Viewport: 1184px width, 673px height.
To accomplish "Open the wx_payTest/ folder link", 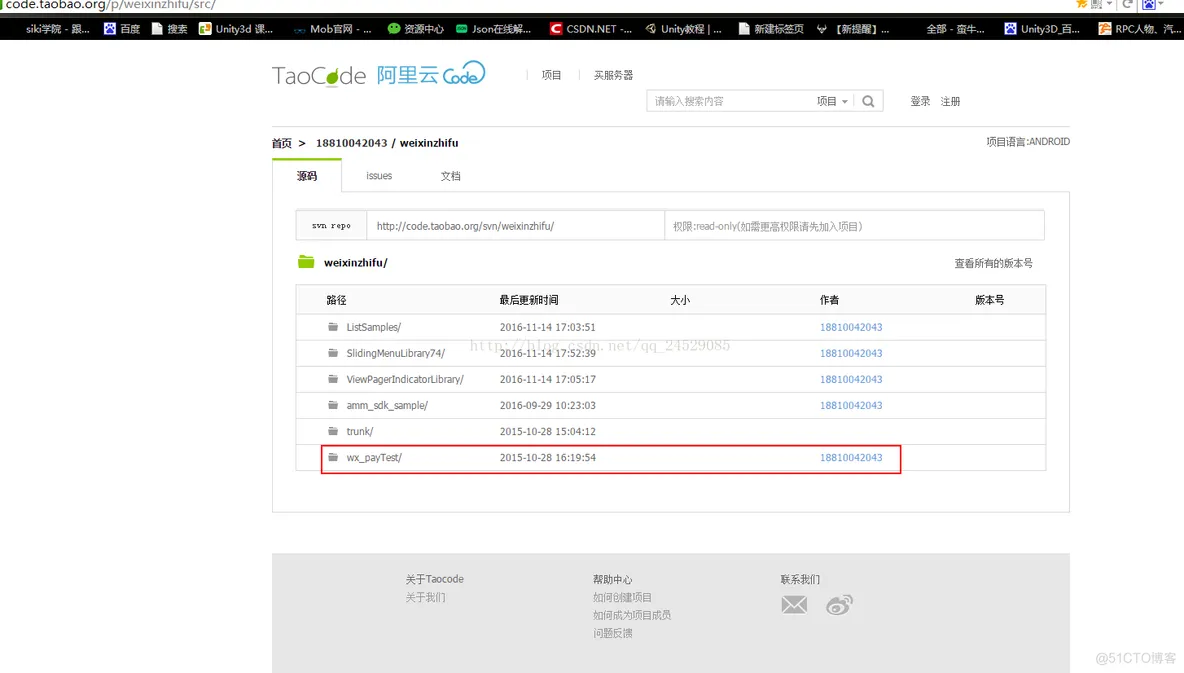I will (374, 457).
